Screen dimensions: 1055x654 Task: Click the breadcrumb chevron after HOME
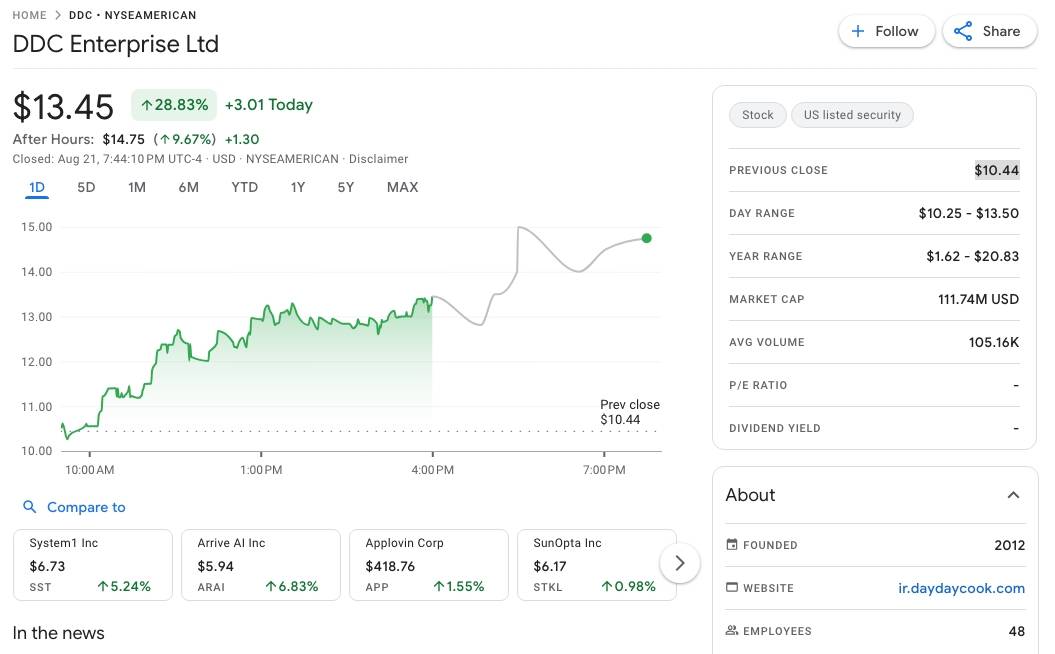point(58,15)
